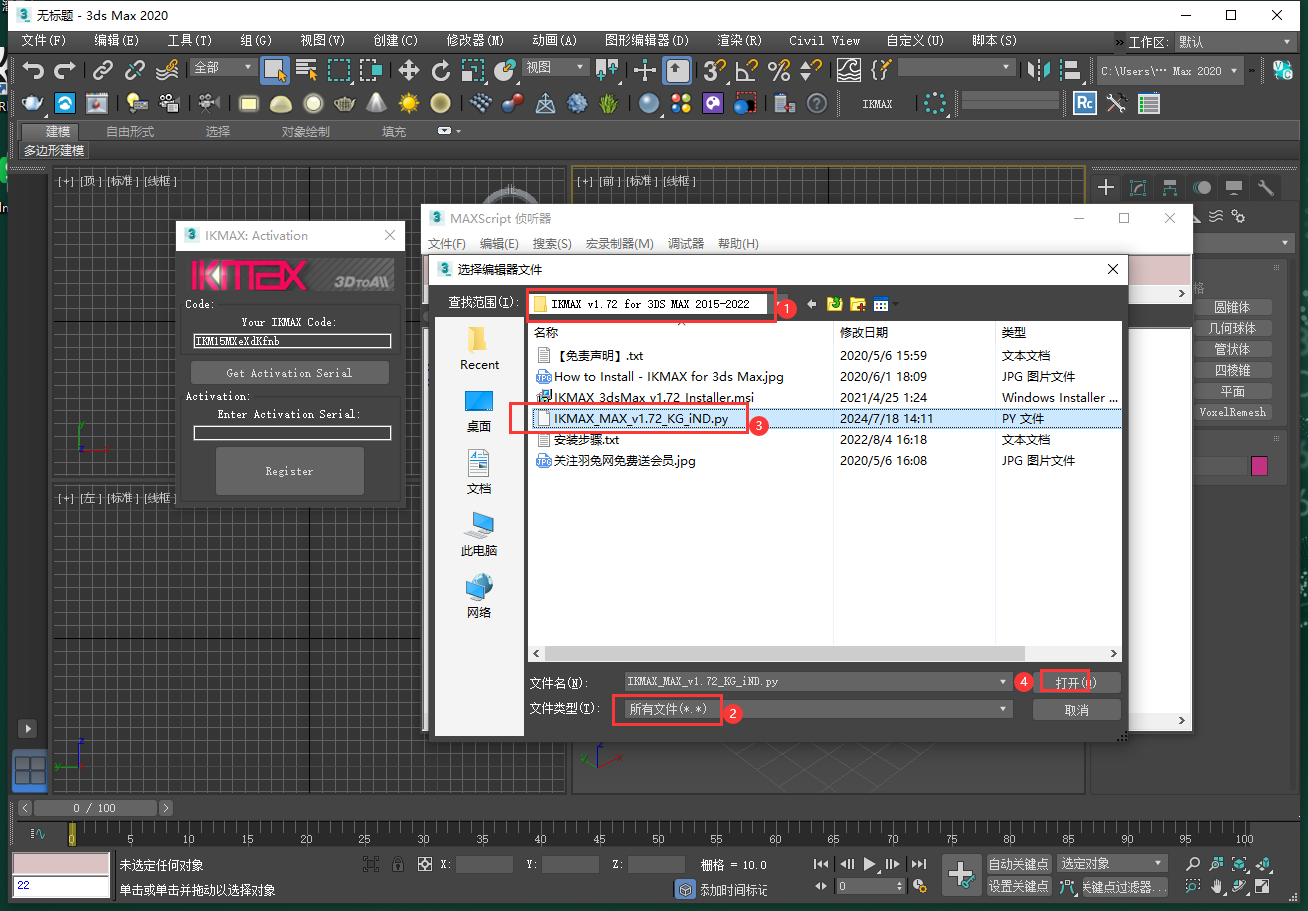Click the help question mark toolbar icon
Screen dimensions: 1308x911
point(817,103)
